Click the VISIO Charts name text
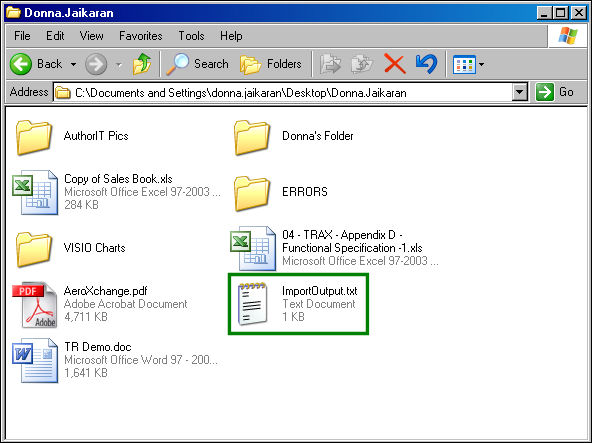The width and height of the screenshot is (592, 443). (94, 248)
